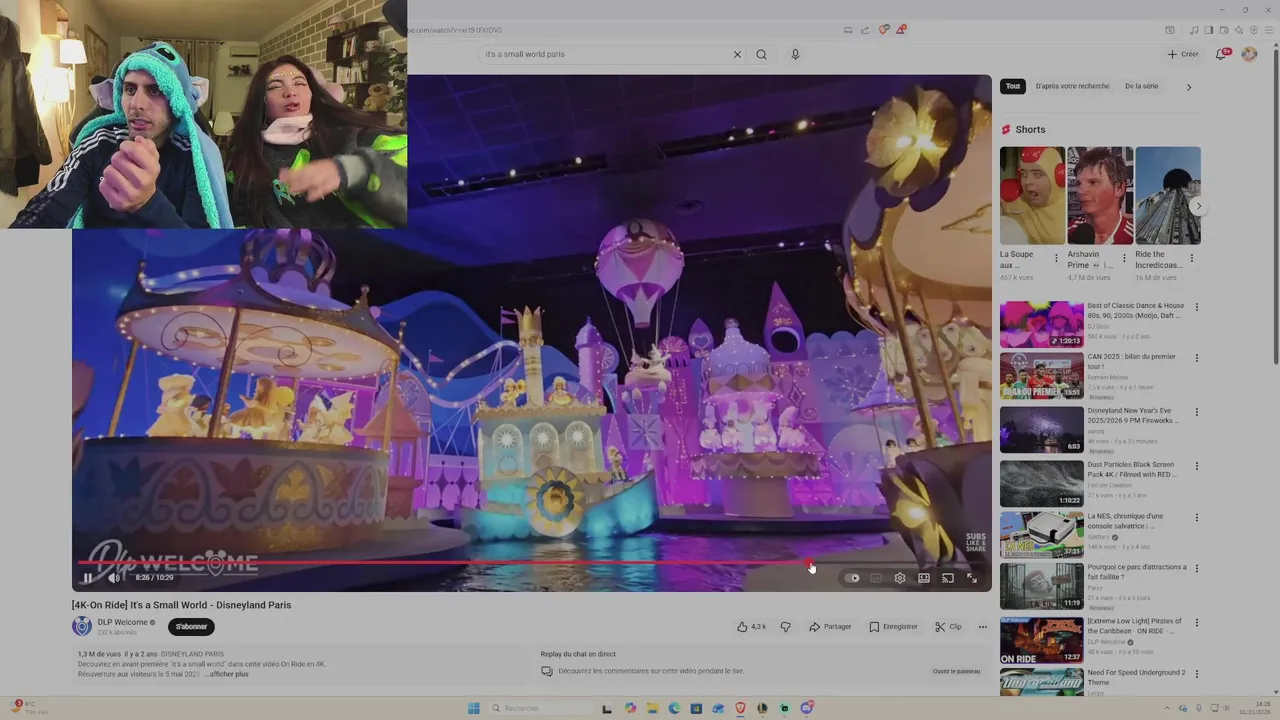Like the video (4,3 k thumbs up)
The height and width of the screenshot is (720, 1280).
(x=751, y=627)
